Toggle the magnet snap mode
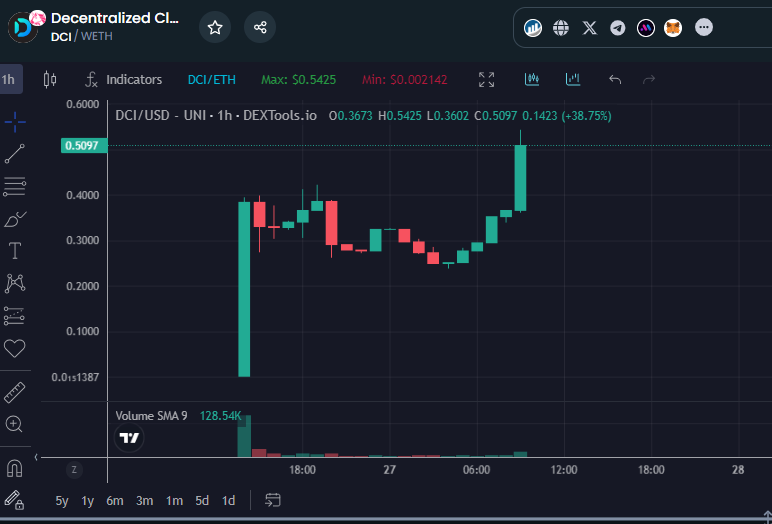This screenshot has width=772, height=524. click(x=15, y=468)
